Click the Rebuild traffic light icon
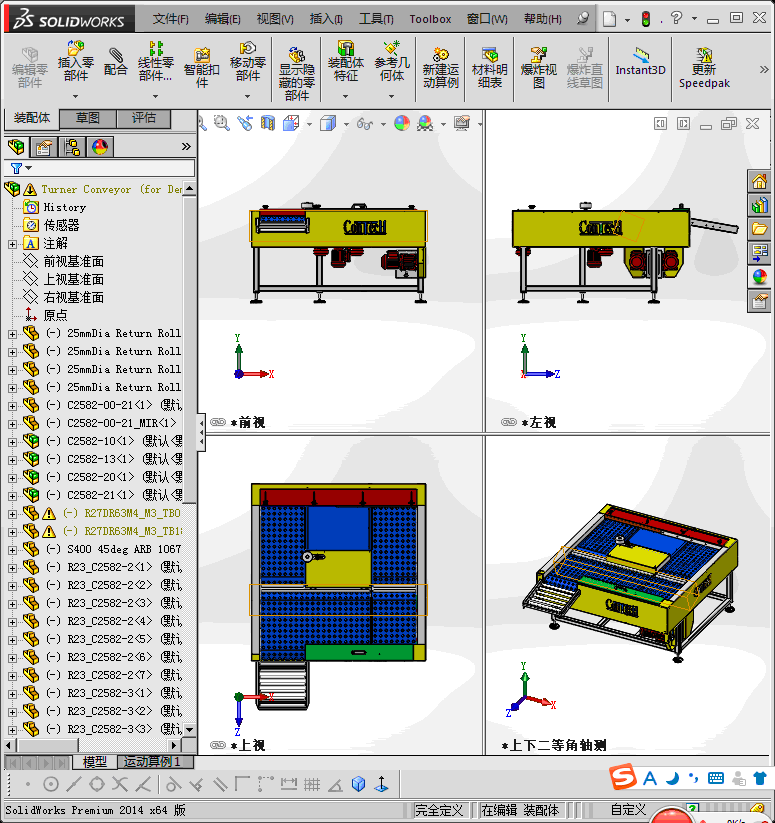775x823 pixels. (646, 19)
